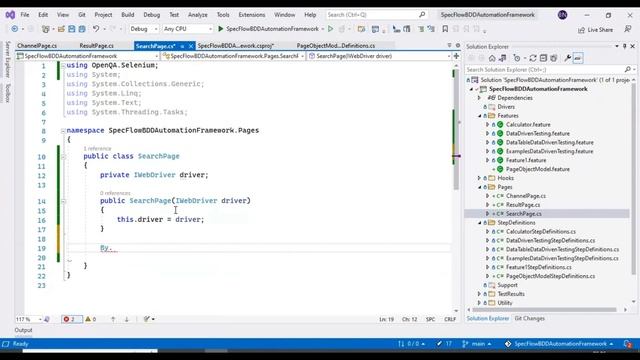Expand the Hooks folder
640x360 pixels.
coord(480,178)
